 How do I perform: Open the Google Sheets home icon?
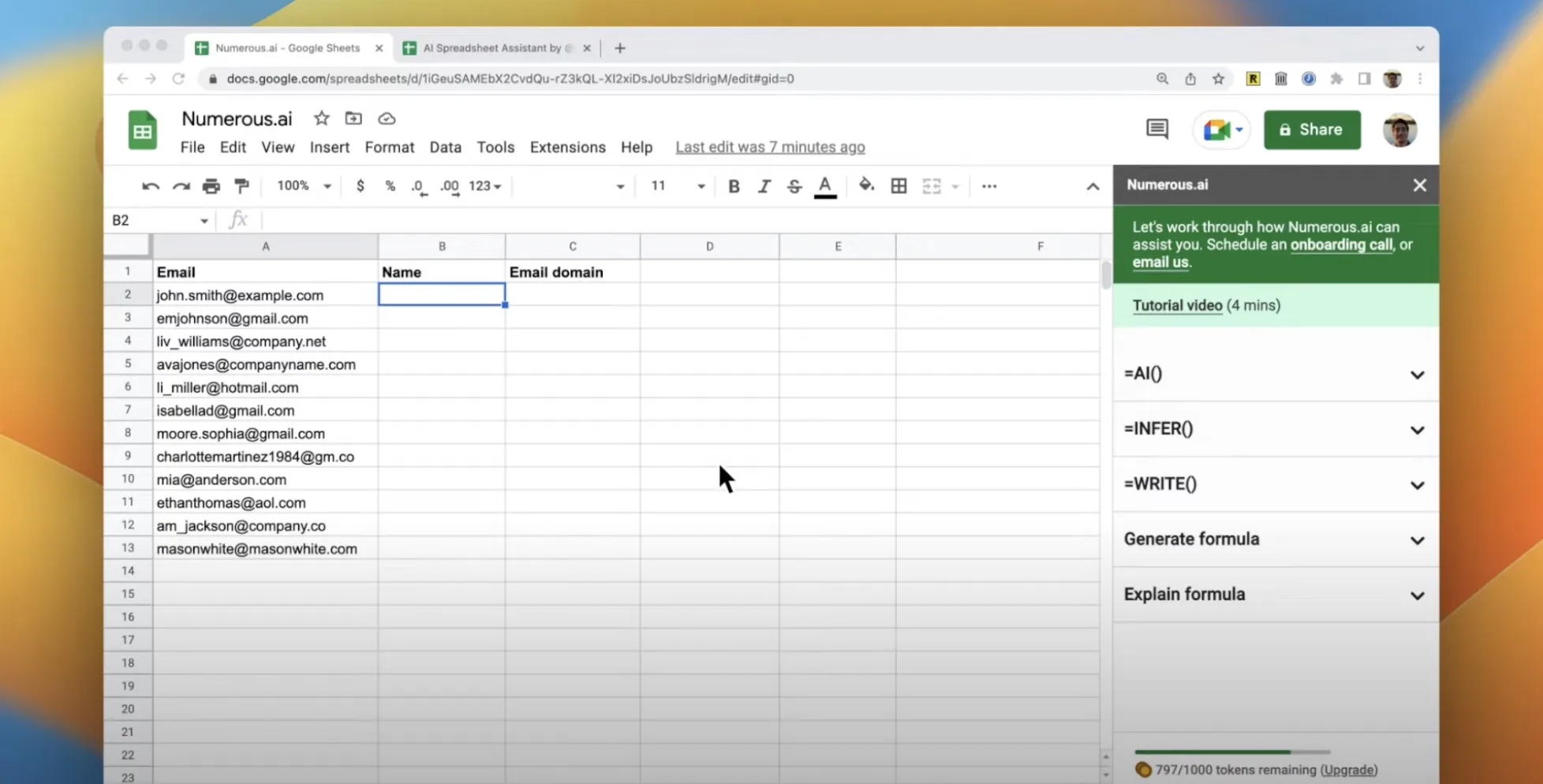[x=143, y=130]
